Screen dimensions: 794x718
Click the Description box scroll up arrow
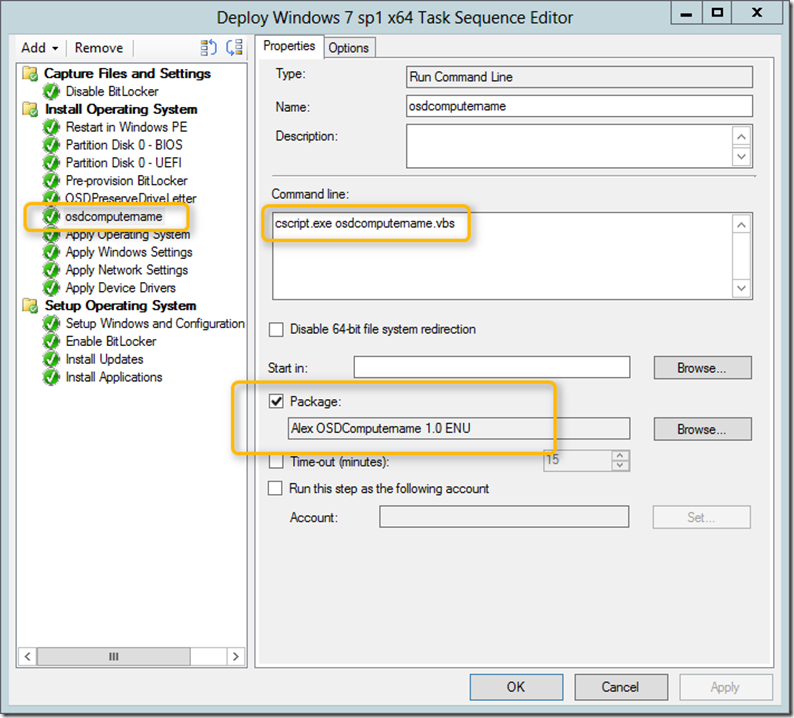pyautogui.click(x=741, y=137)
